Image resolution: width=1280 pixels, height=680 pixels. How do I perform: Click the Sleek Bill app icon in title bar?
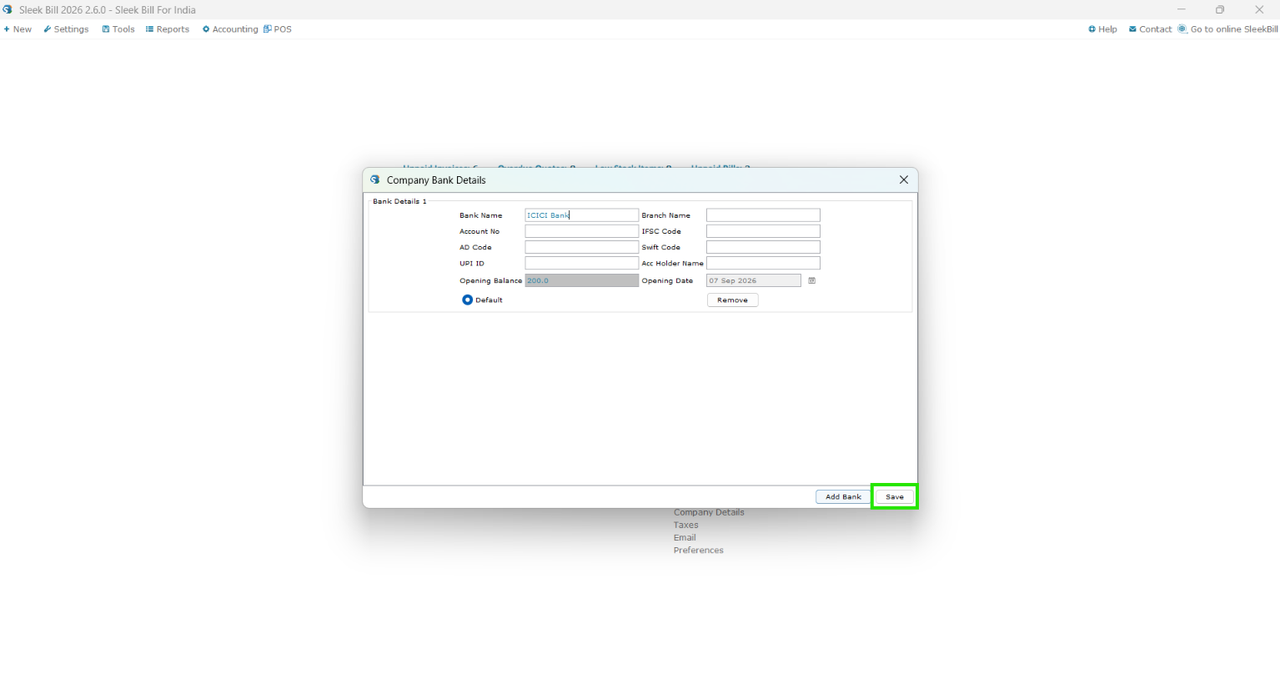coord(8,10)
